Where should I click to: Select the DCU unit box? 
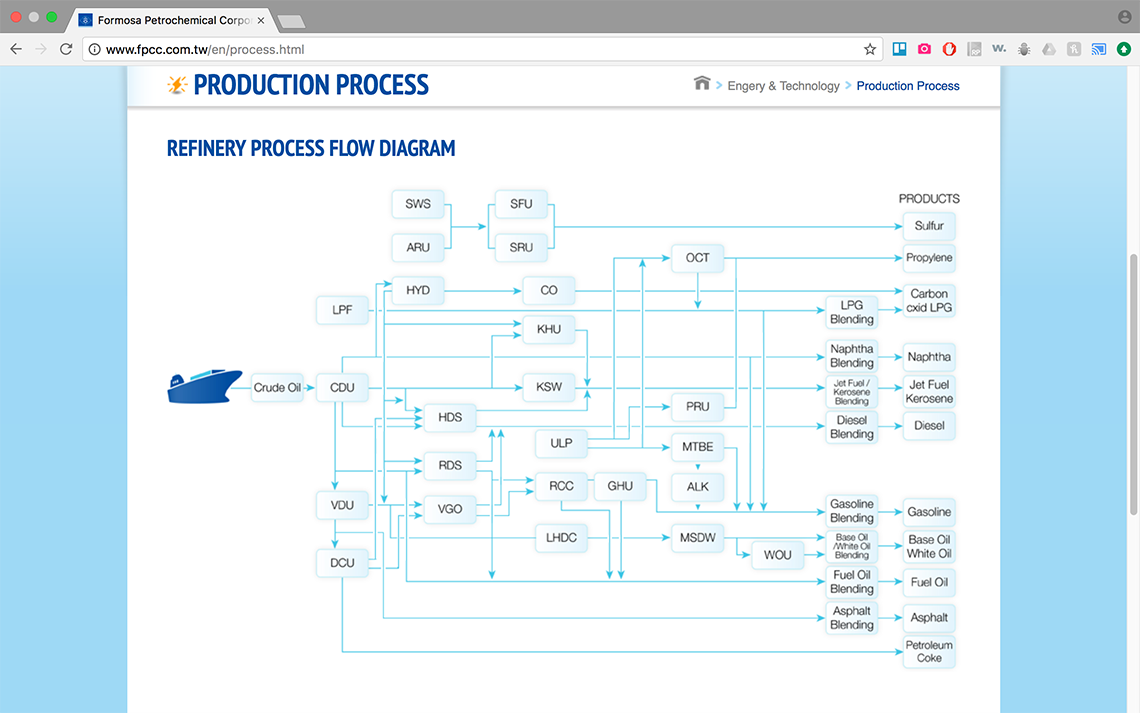tap(342, 563)
